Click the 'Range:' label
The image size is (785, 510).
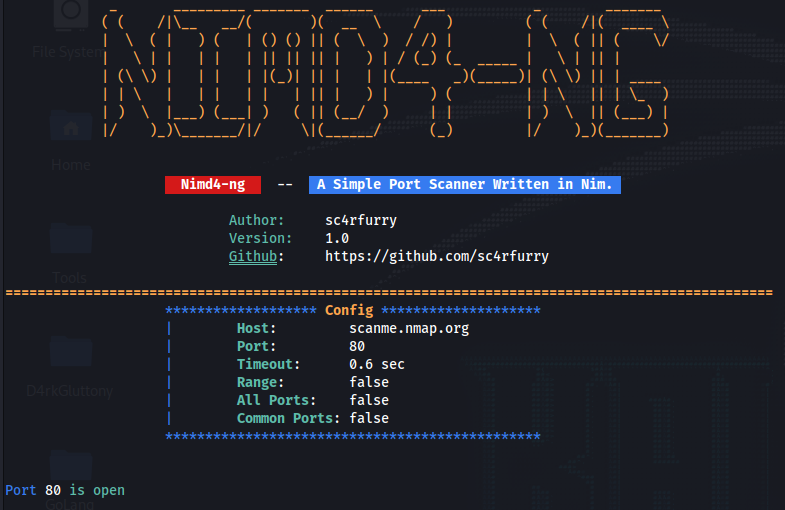(x=260, y=382)
